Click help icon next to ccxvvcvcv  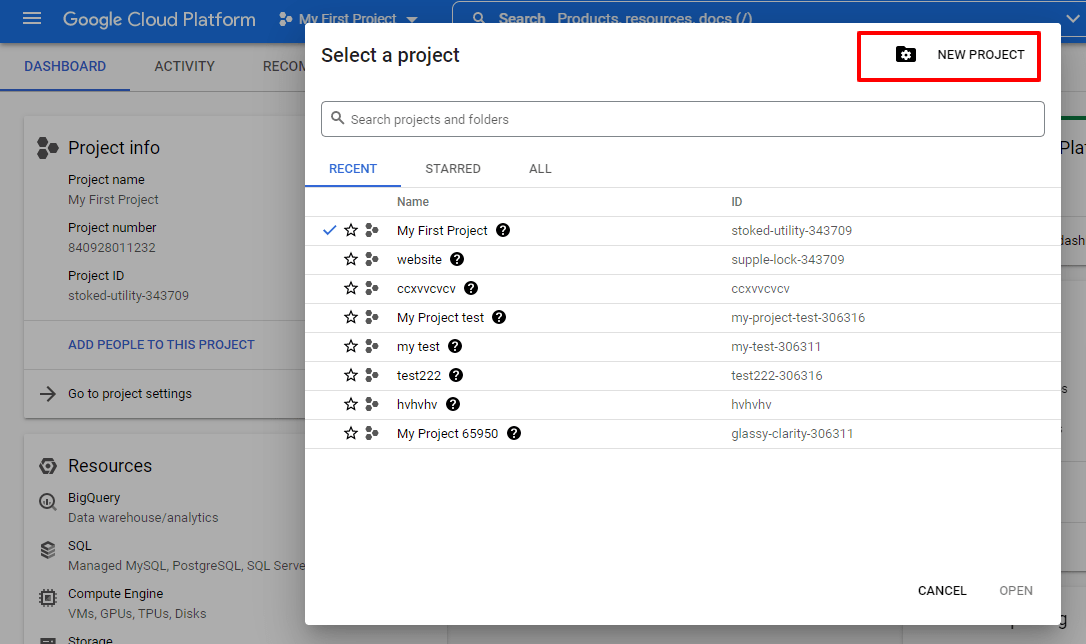point(471,289)
